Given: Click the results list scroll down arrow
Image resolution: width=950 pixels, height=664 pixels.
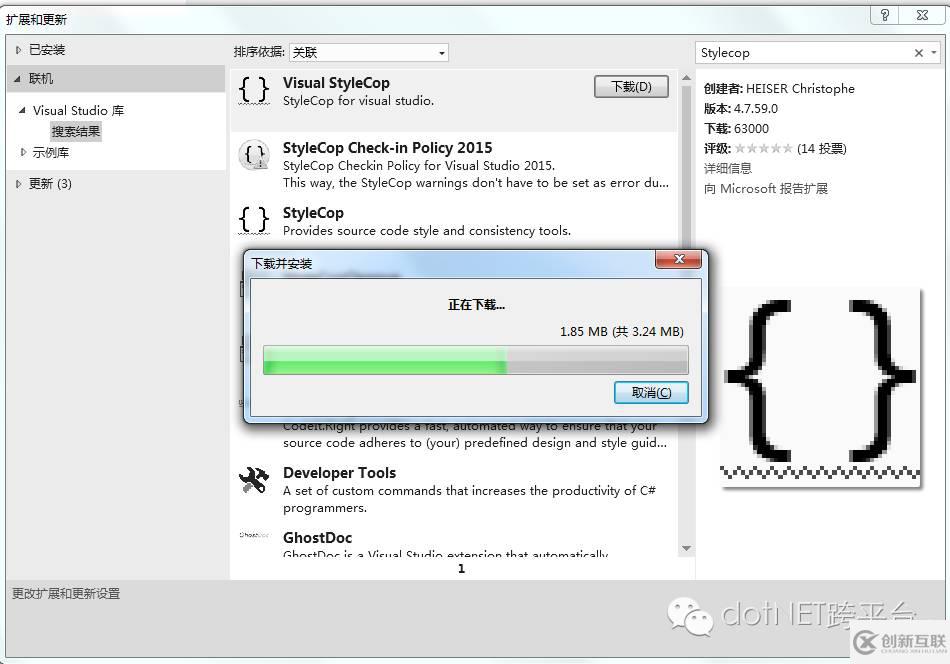Looking at the screenshot, I should pyautogui.click(x=686, y=548).
